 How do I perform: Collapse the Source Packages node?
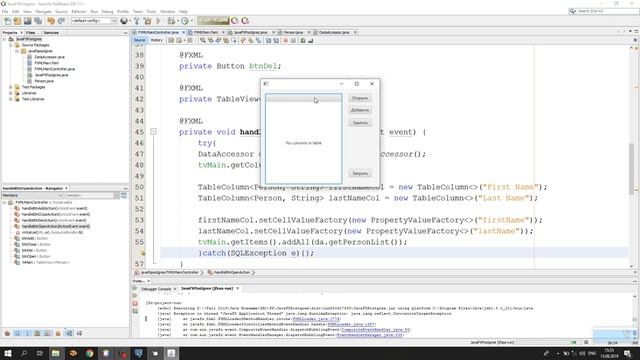click(11, 45)
